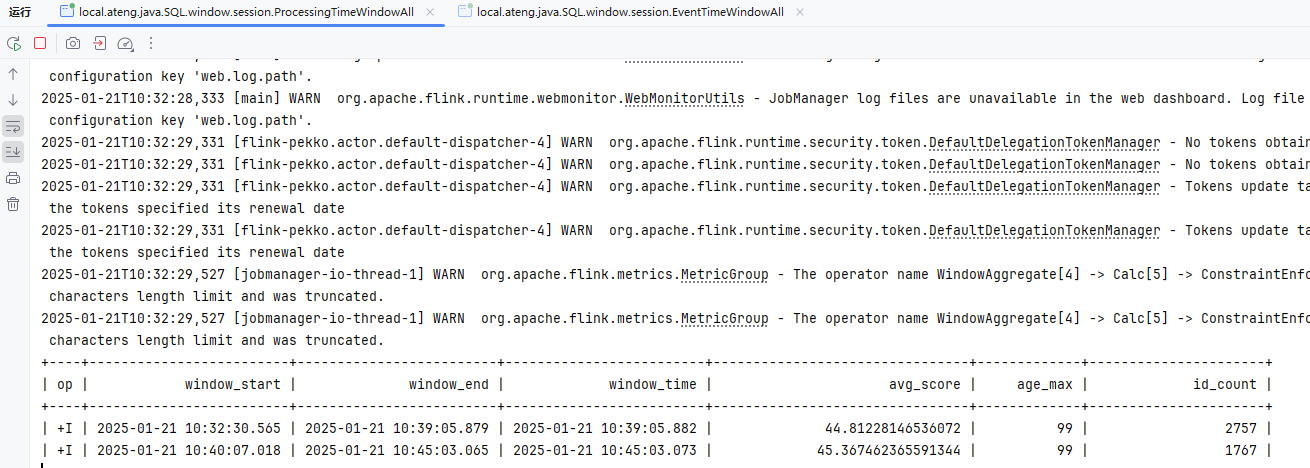Open the first DefaultDelegationTokenManager class link
1310x468 pixels.
[x=1044, y=142]
